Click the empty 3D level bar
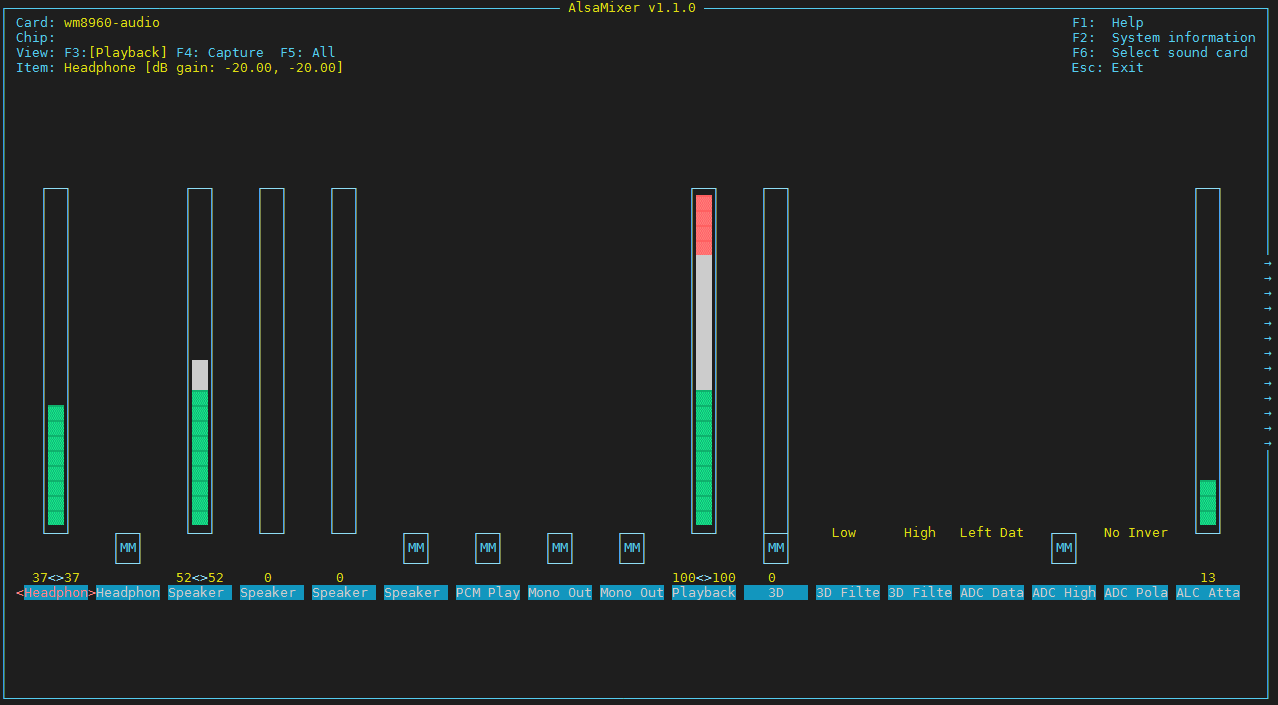Viewport: 1278px width, 705px height. tap(776, 360)
